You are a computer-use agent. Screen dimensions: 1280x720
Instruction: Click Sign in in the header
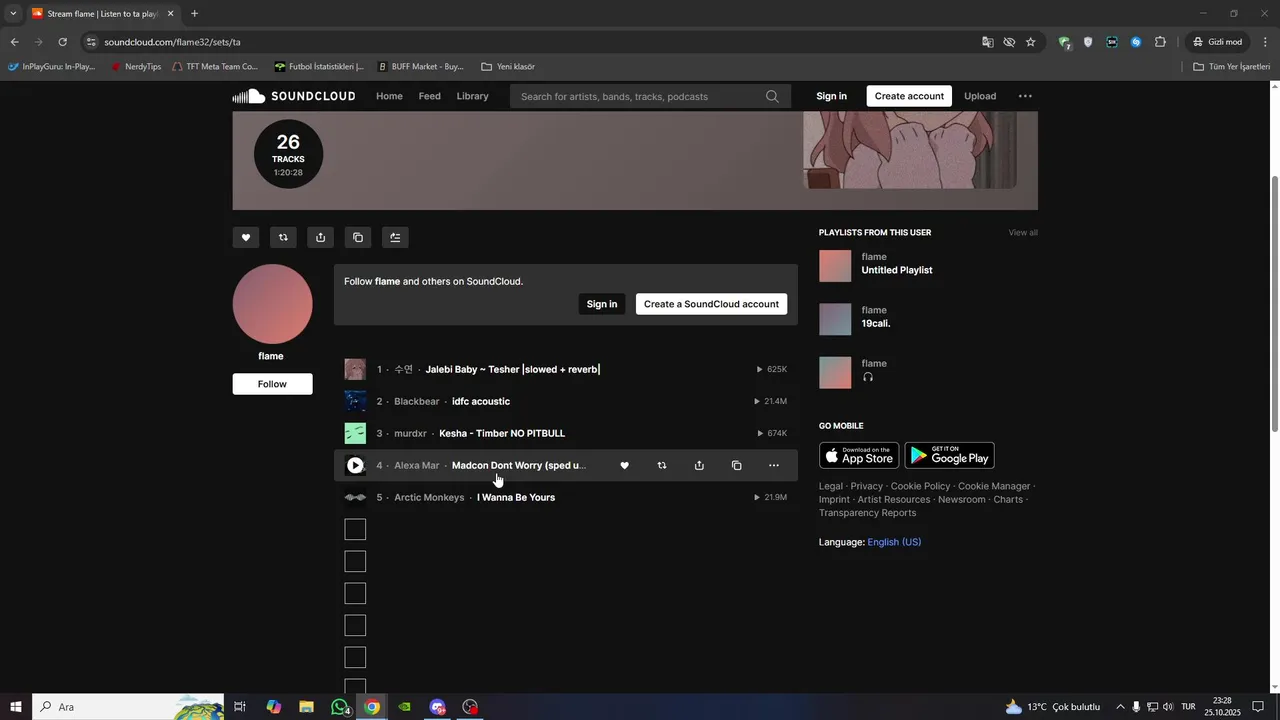click(831, 96)
